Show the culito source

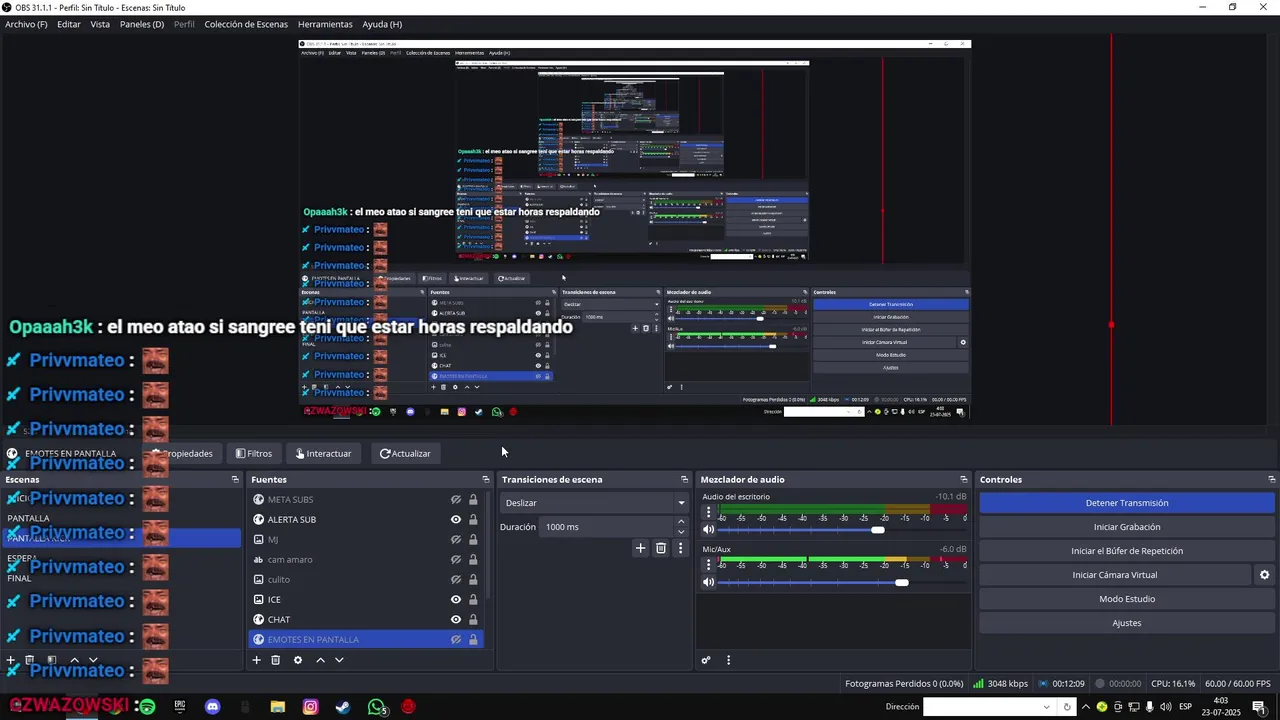point(456,580)
